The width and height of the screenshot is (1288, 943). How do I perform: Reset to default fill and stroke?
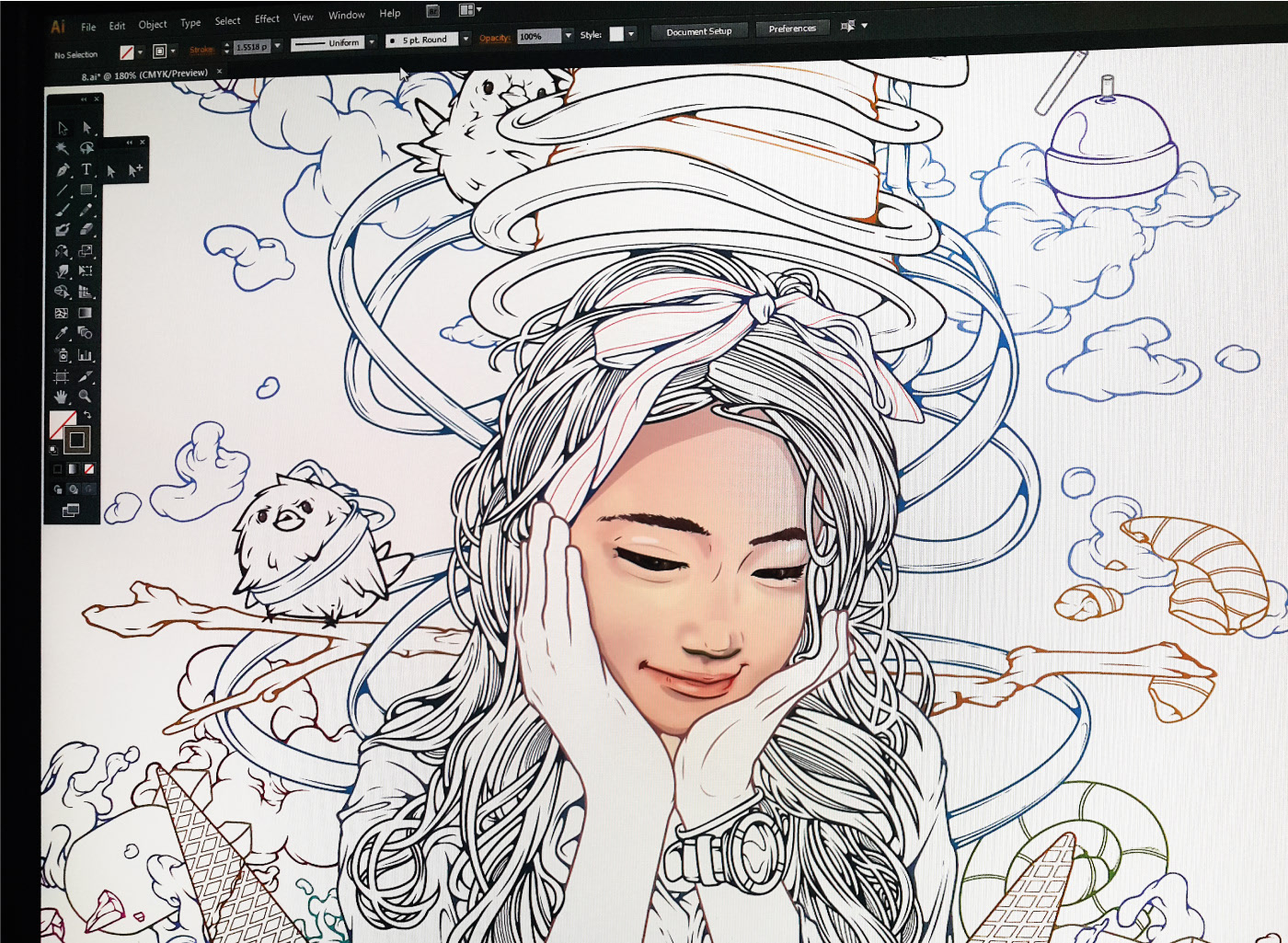[x=53, y=450]
